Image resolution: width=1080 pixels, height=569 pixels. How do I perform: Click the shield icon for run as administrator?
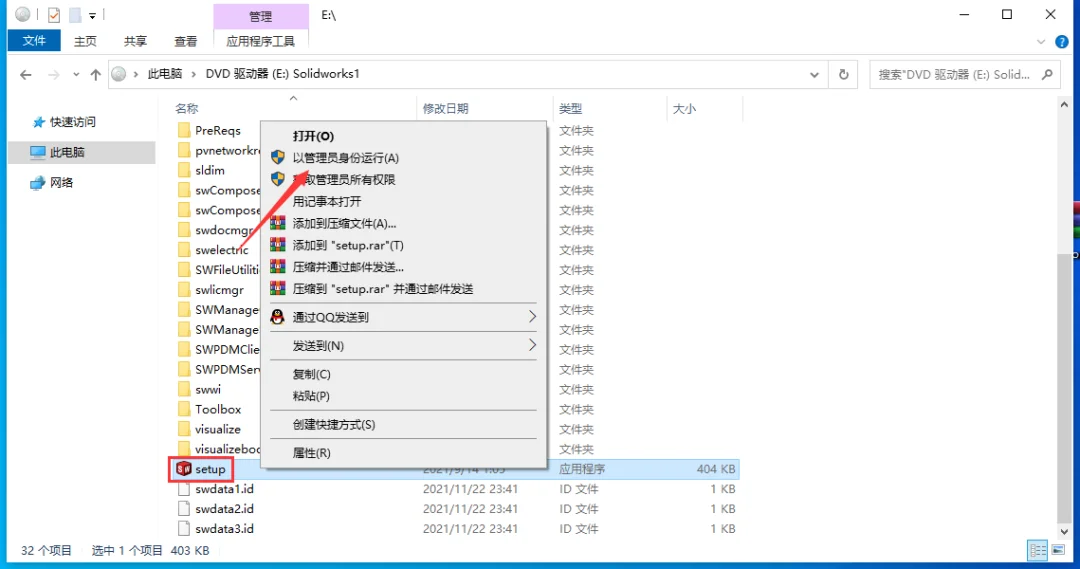278,158
